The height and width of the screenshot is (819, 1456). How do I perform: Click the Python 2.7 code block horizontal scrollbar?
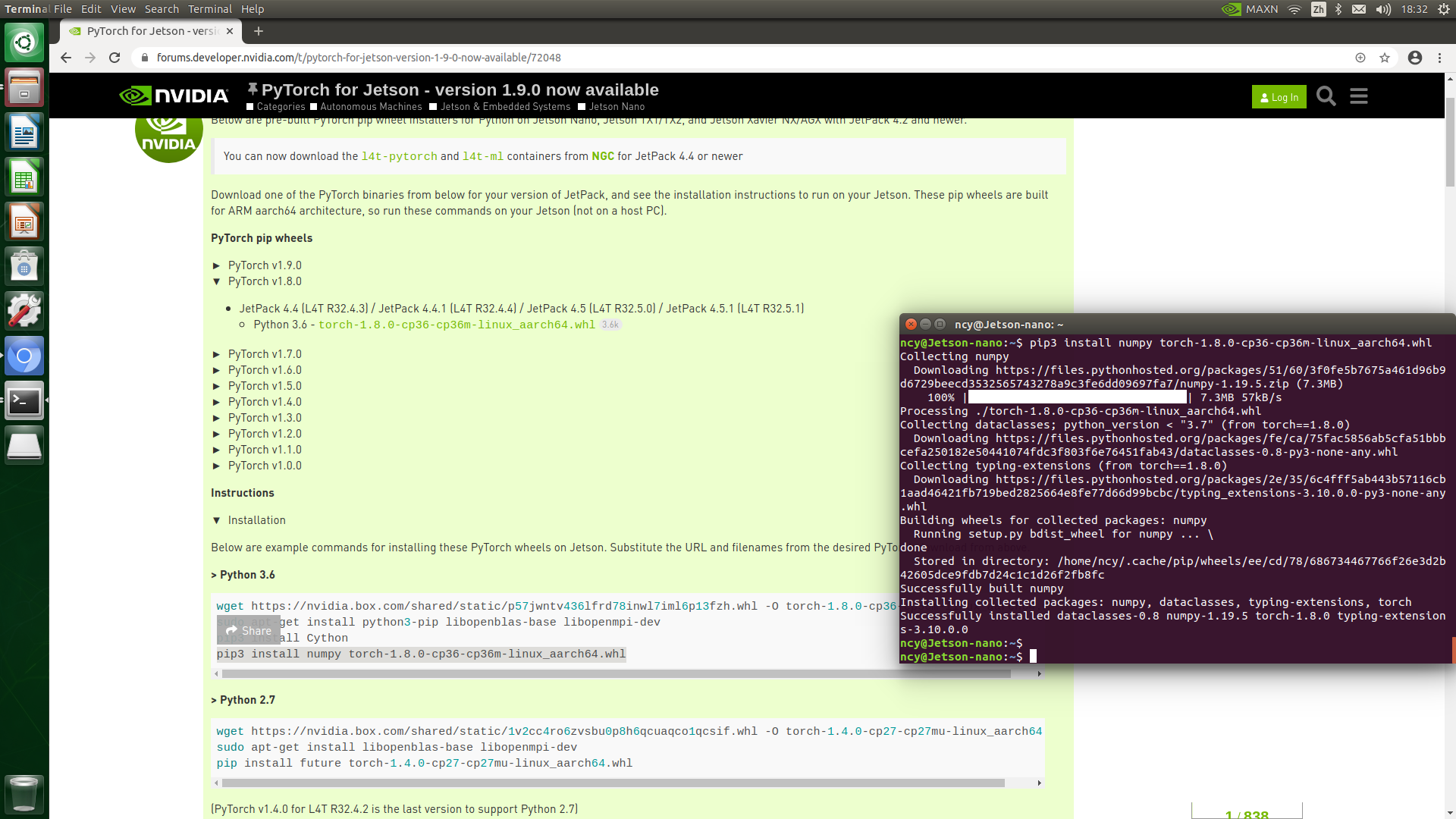(613, 783)
